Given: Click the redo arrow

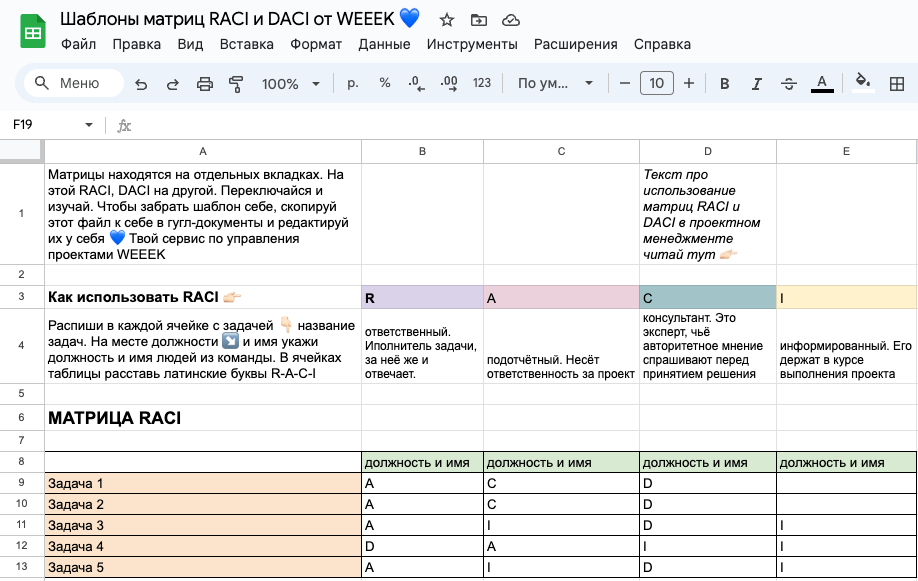Looking at the screenshot, I should 173,84.
